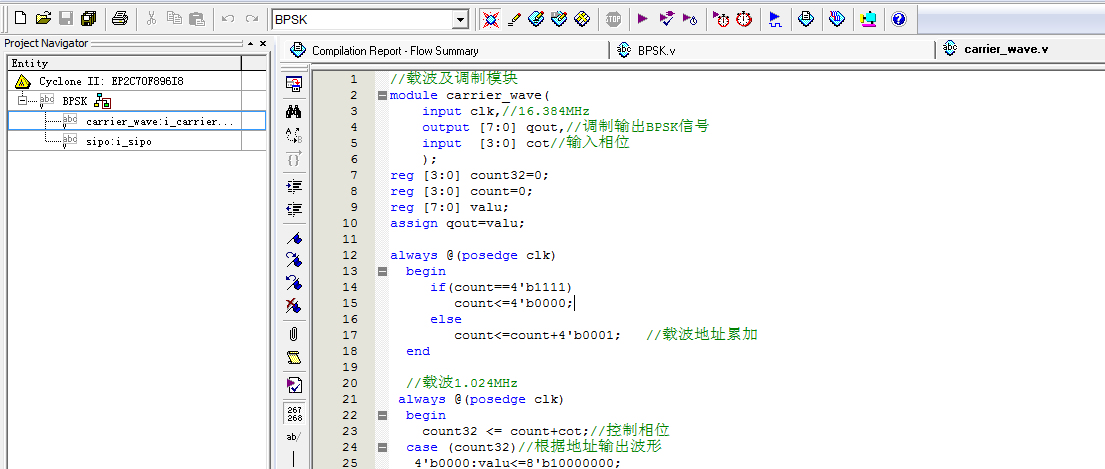The image size is (1105, 469).
Task: Collapse the BPSK entity tree node
Action: point(22,101)
